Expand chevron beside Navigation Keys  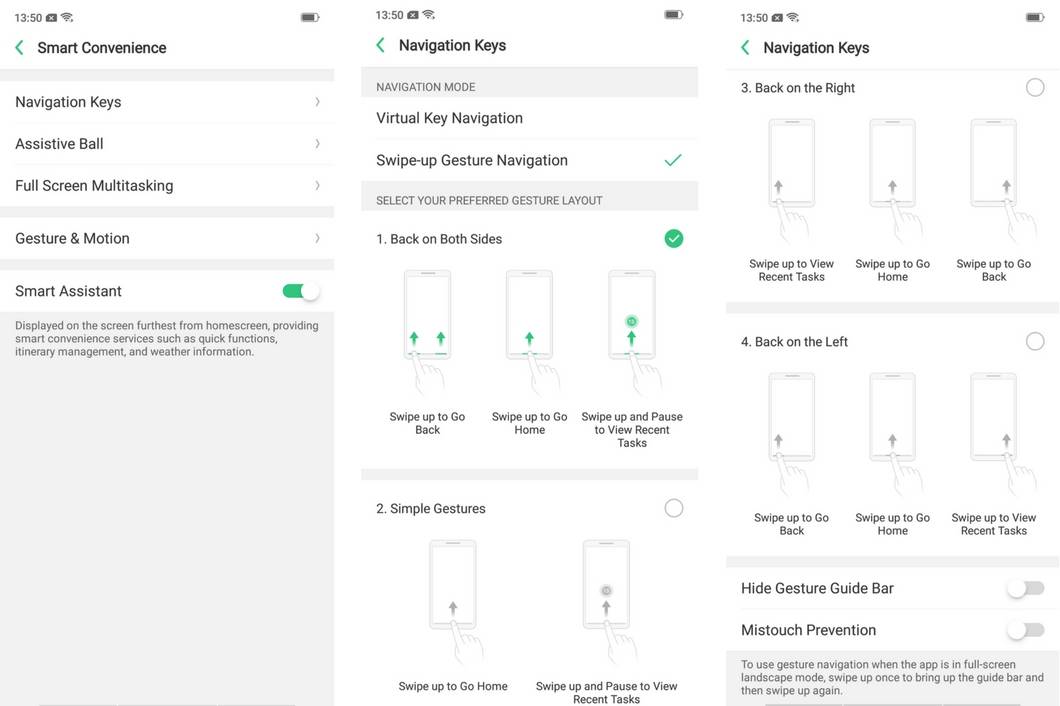click(x=317, y=102)
